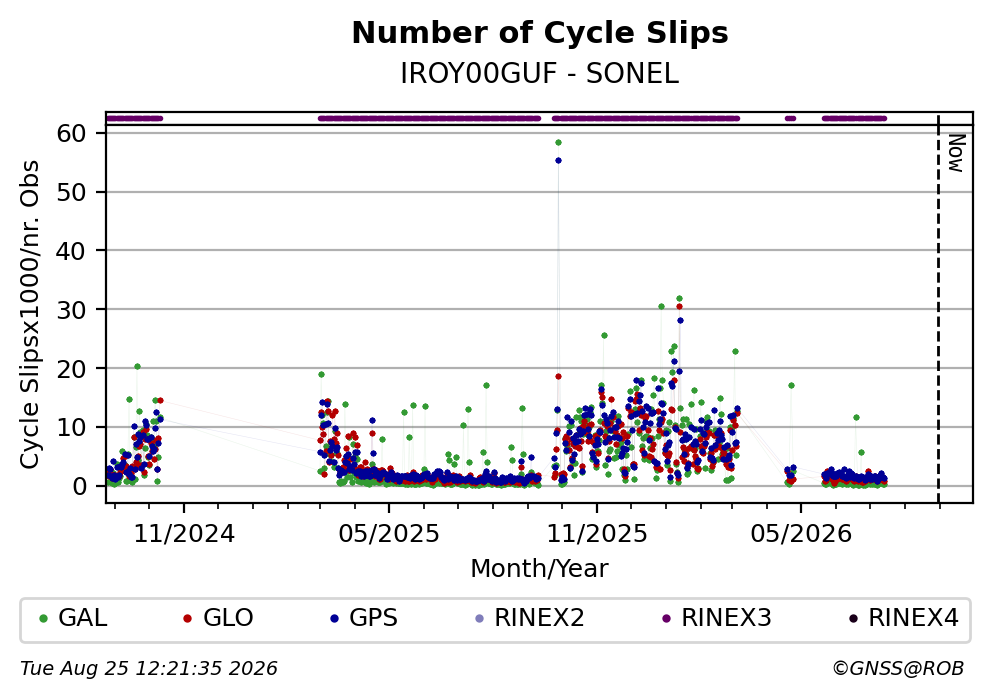Click the y-axis title 'Cycle Slipsx1000/nr. Obs'

[x=30, y=315]
